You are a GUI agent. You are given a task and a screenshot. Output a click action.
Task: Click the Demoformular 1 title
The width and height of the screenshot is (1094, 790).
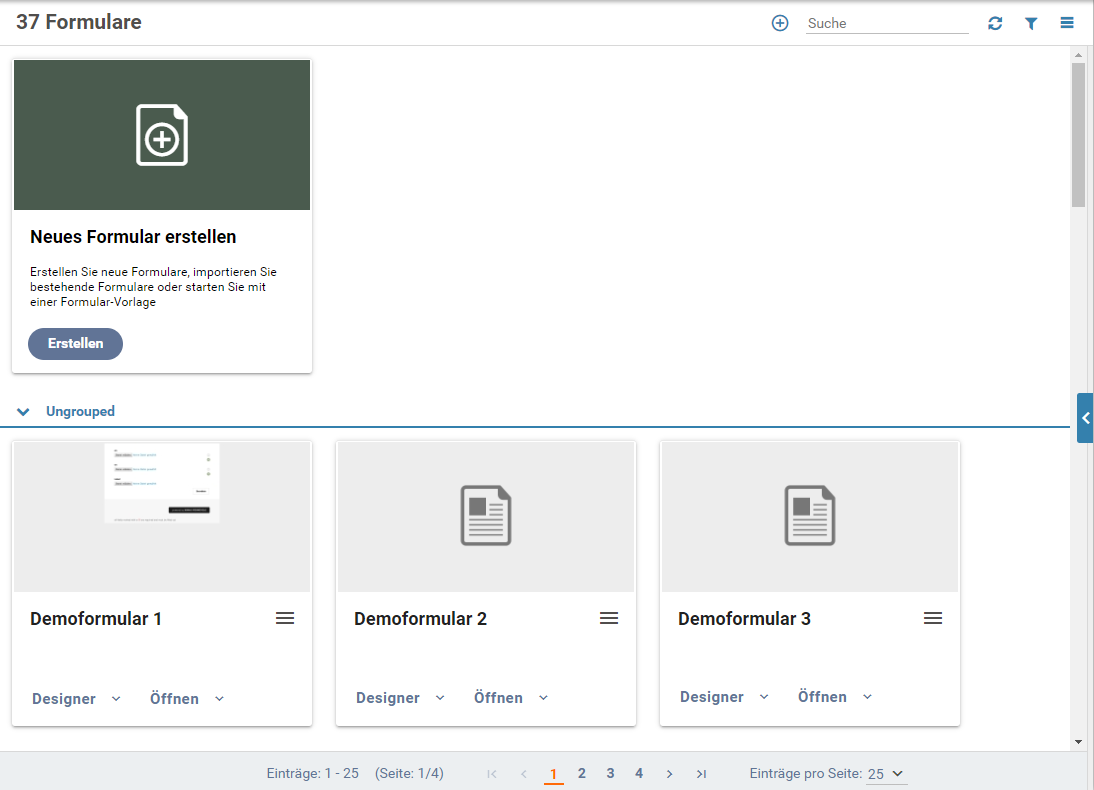coord(96,619)
